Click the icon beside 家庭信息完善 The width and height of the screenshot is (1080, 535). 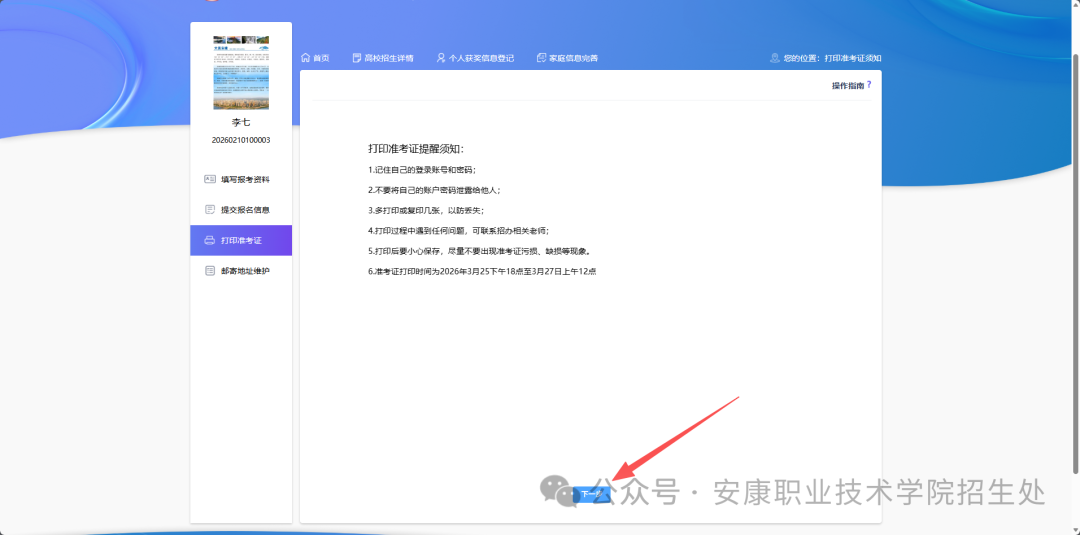coord(541,58)
